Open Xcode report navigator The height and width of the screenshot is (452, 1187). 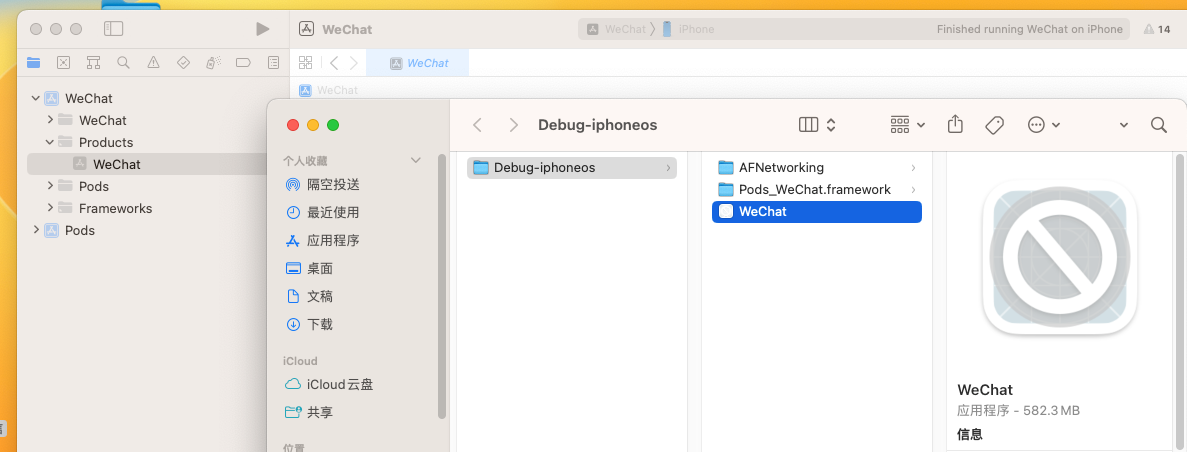pos(273,63)
